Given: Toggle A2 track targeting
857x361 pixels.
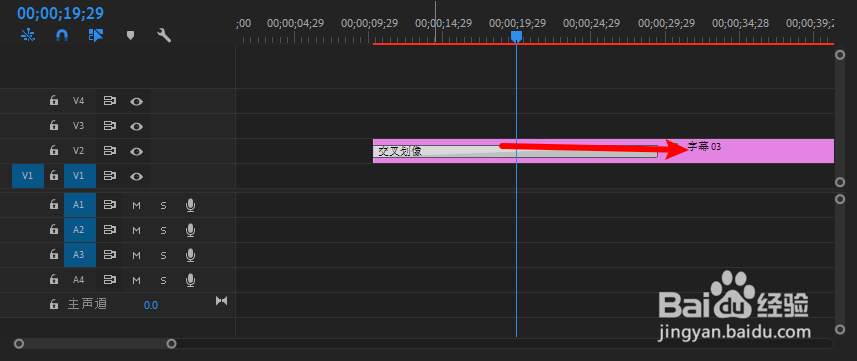Looking at the screenshot, I should pos(79,230).
